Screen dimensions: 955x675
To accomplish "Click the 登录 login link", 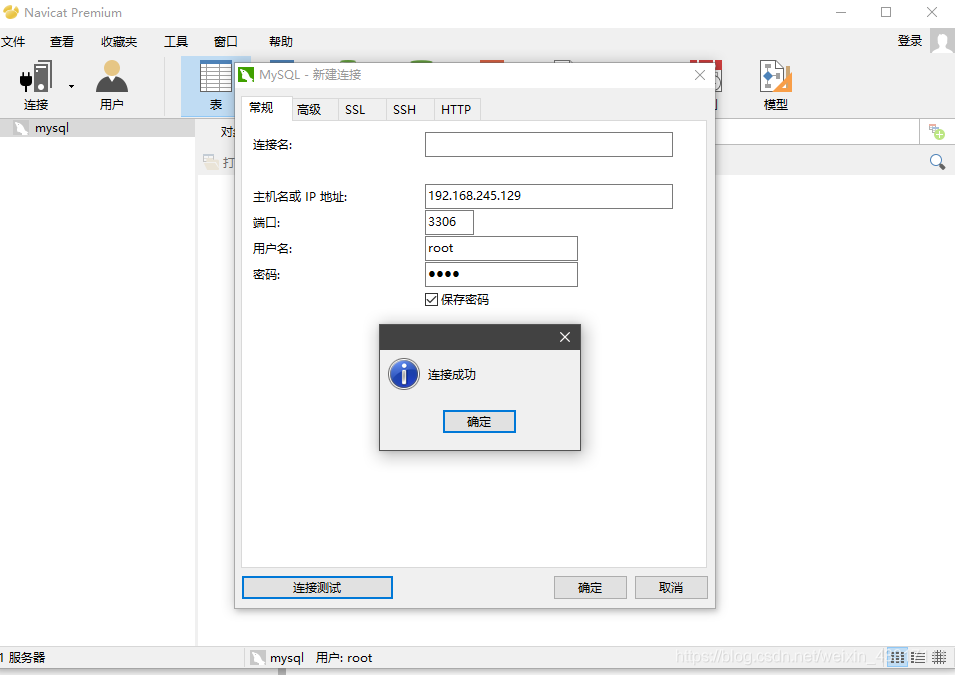I will click(910, 41).
